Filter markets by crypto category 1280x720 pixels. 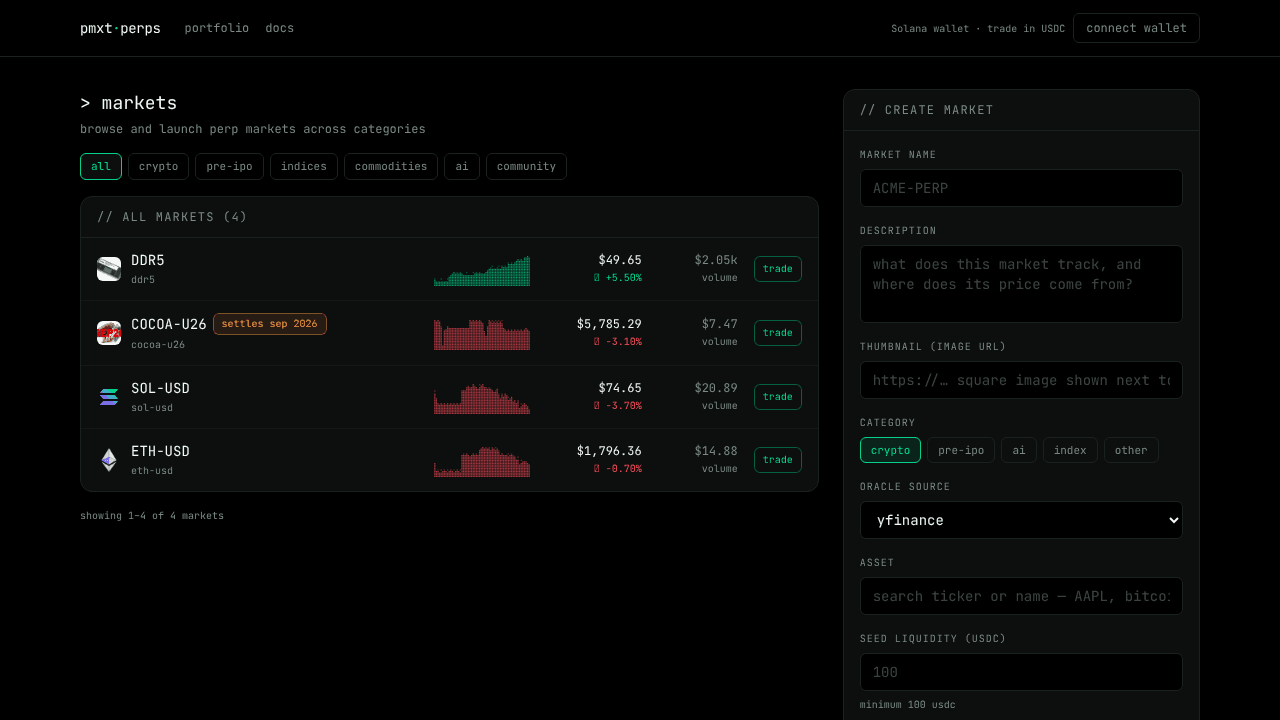[158, 166]
